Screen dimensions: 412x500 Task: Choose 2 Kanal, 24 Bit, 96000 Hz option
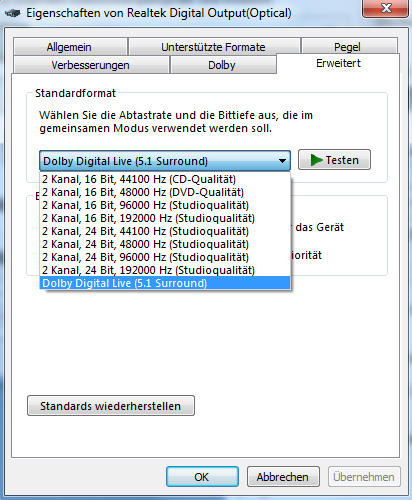coord(165,257)
